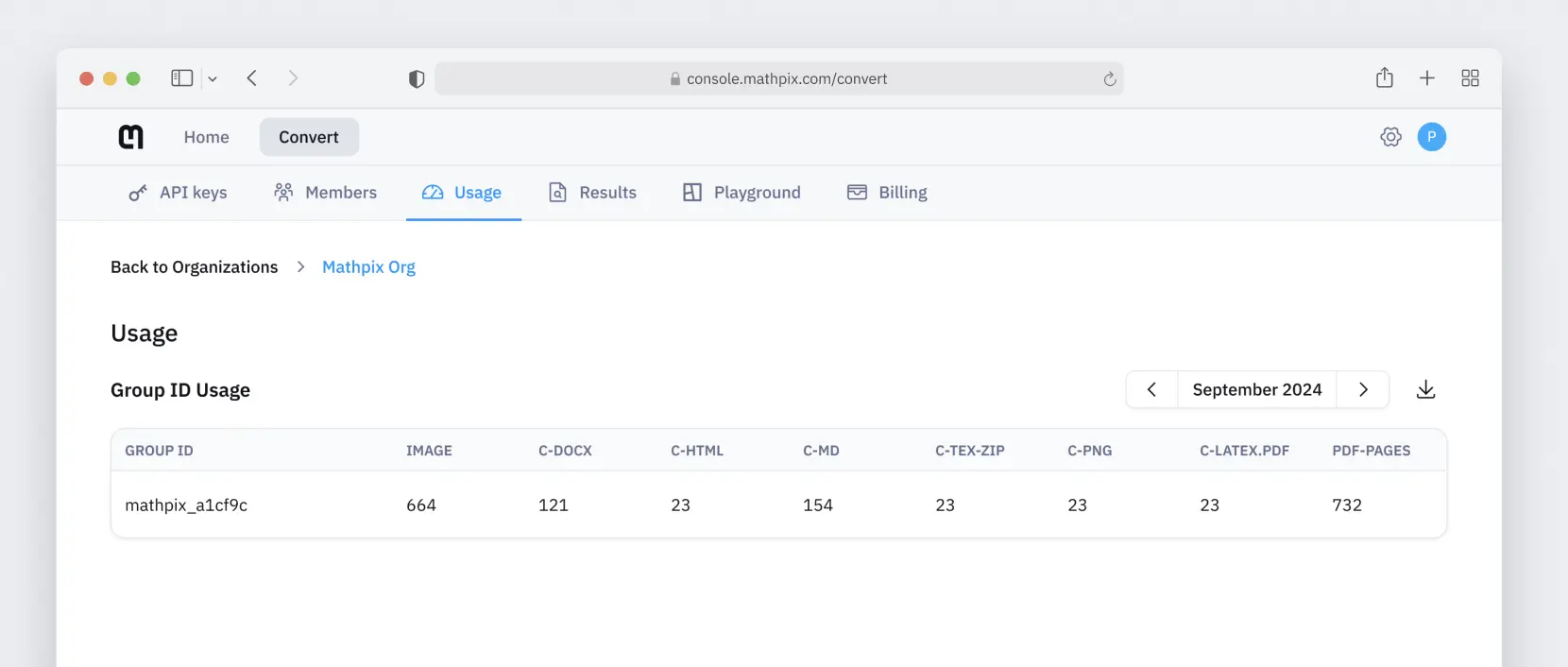This screenshot has width=1568, height=667.
Task: Click the PDF-PAGES value 732
Action: coord(1347,505)
